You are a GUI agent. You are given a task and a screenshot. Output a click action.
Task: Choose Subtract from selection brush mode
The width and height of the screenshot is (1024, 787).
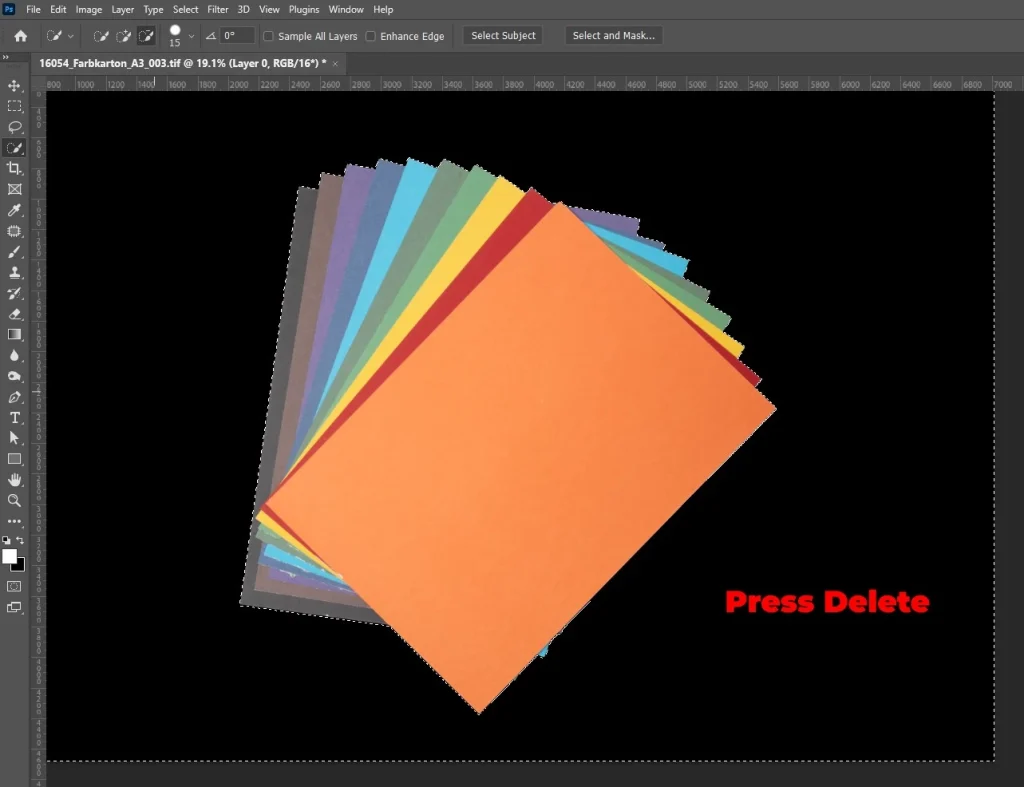pyautogui.click(x=146, y=36)
